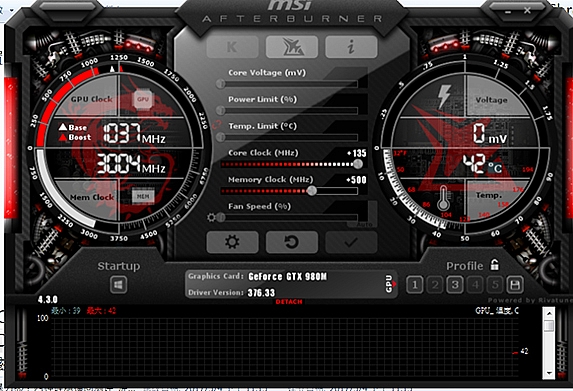Click the 42 °C temperature readout
Viewport: 573px width, 391px height.
click(x=482, y=164)
